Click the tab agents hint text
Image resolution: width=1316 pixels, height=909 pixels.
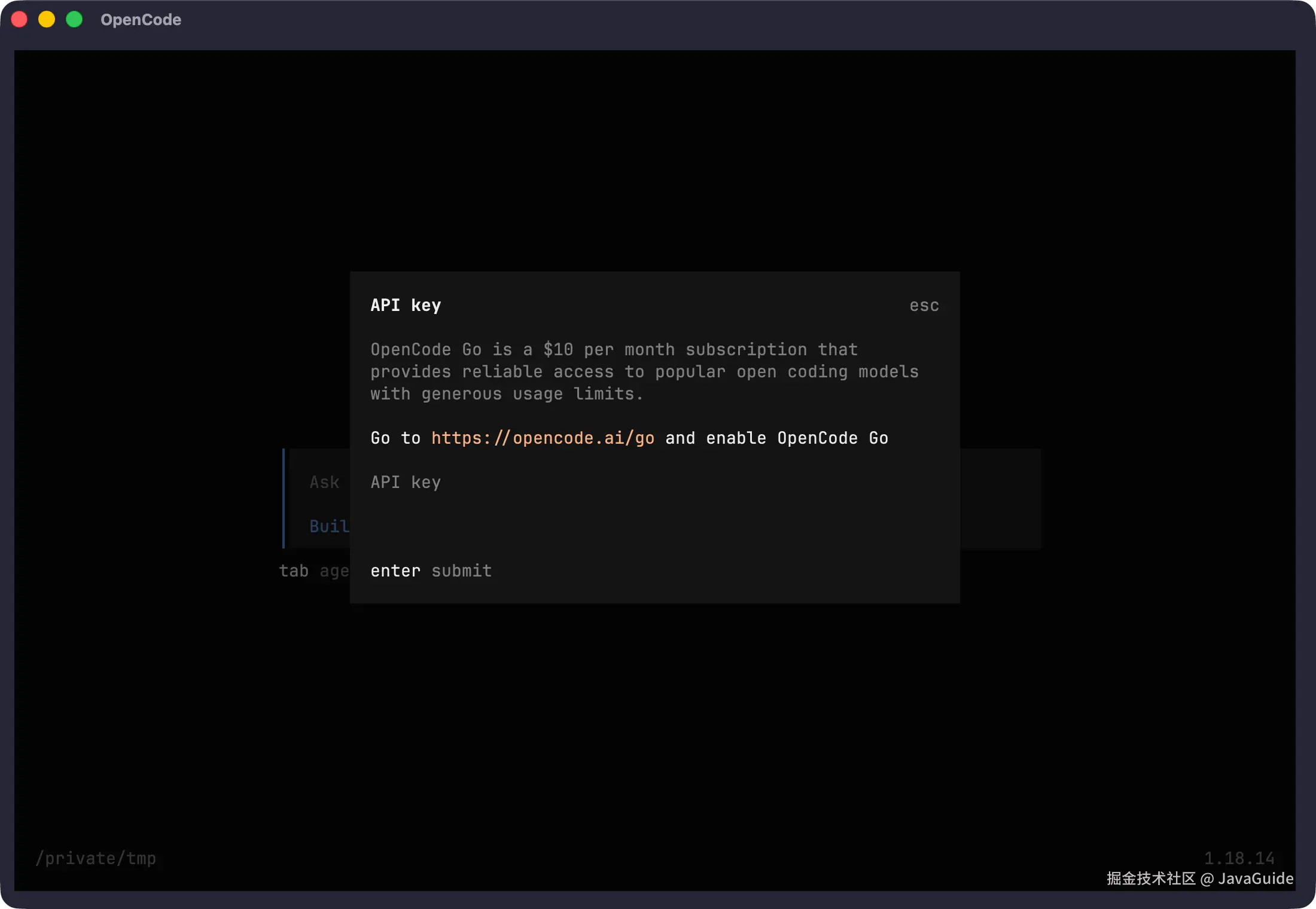(314, 571)
